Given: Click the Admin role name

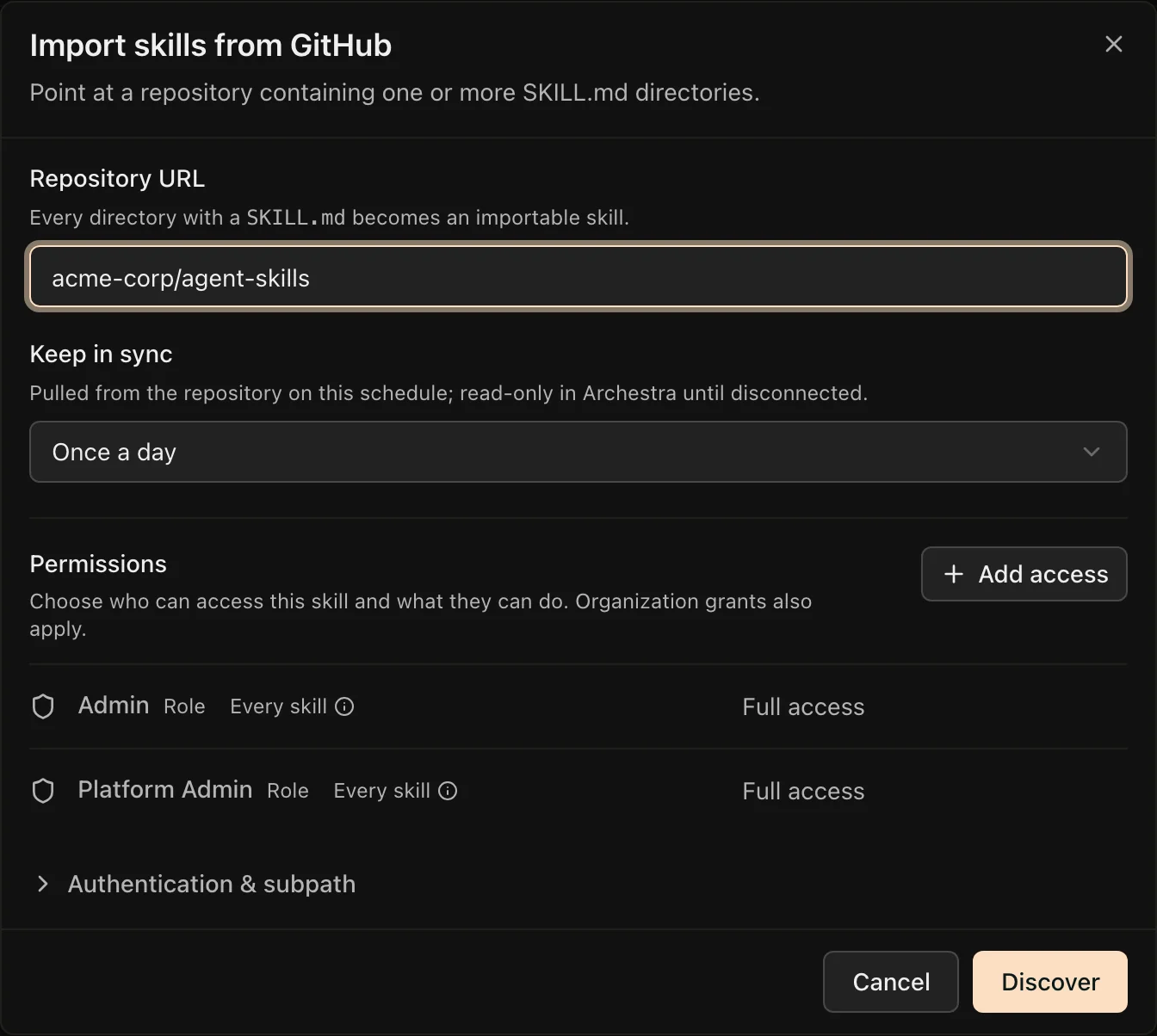Looking at the screenshot, I should 114,706.
